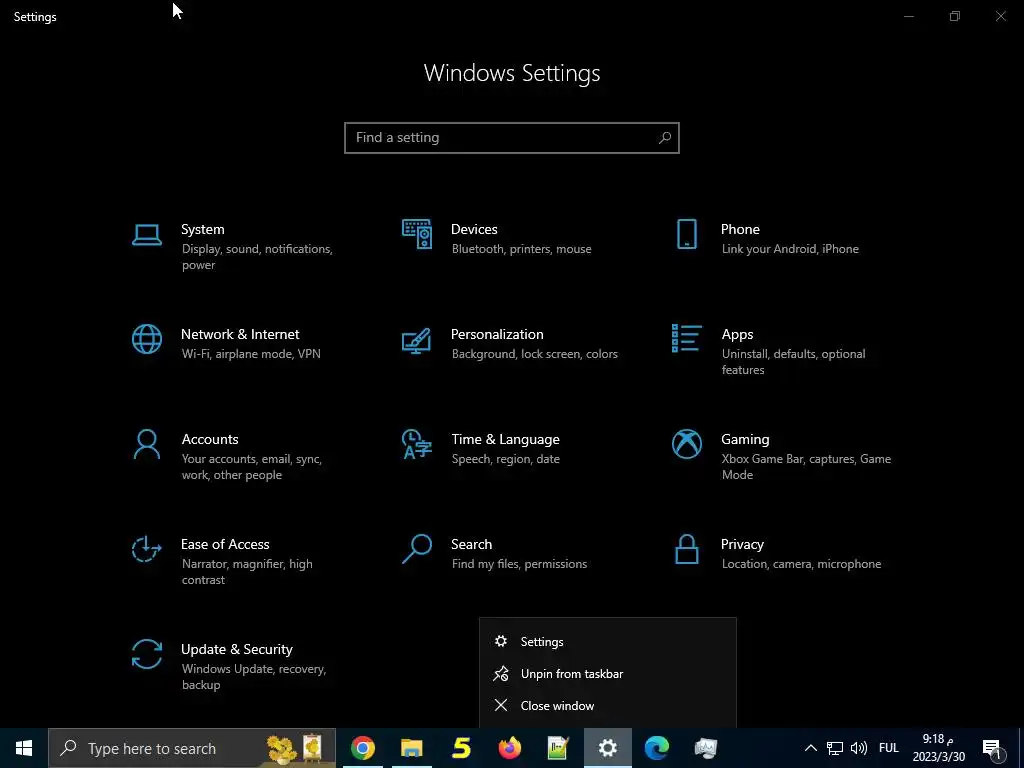Click the Ease of Access icon
The image size is (1024, 768).
pyautogui.click(x=146, y=549)
